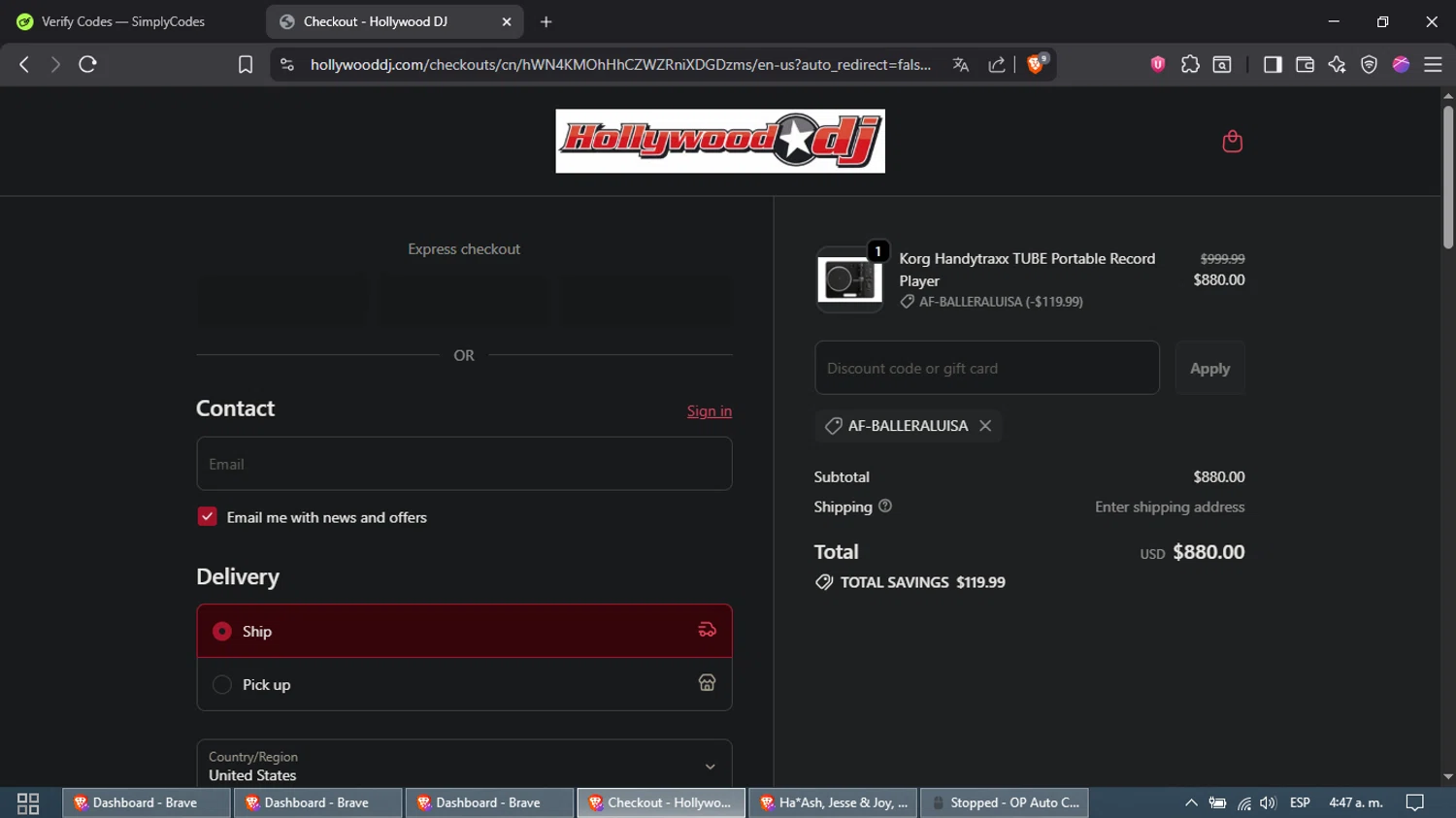Open the battery tray icon
The height and width of the screenshot is (818, 1456).
1217,802
